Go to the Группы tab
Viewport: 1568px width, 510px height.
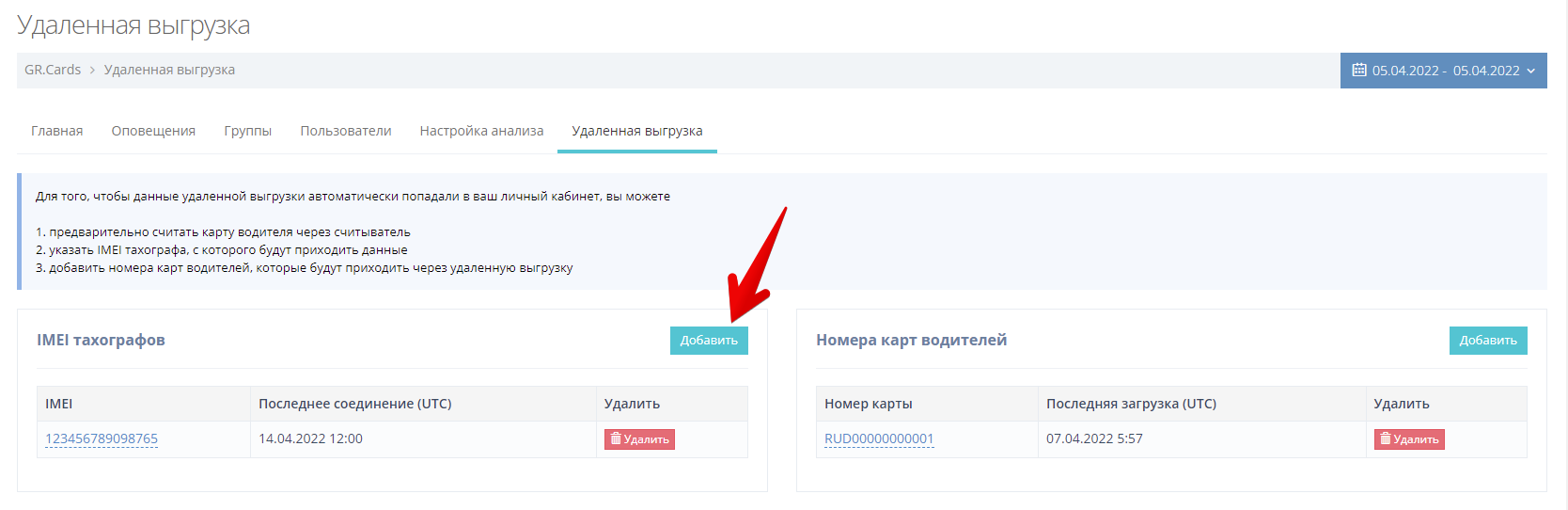tap(247, 131)
